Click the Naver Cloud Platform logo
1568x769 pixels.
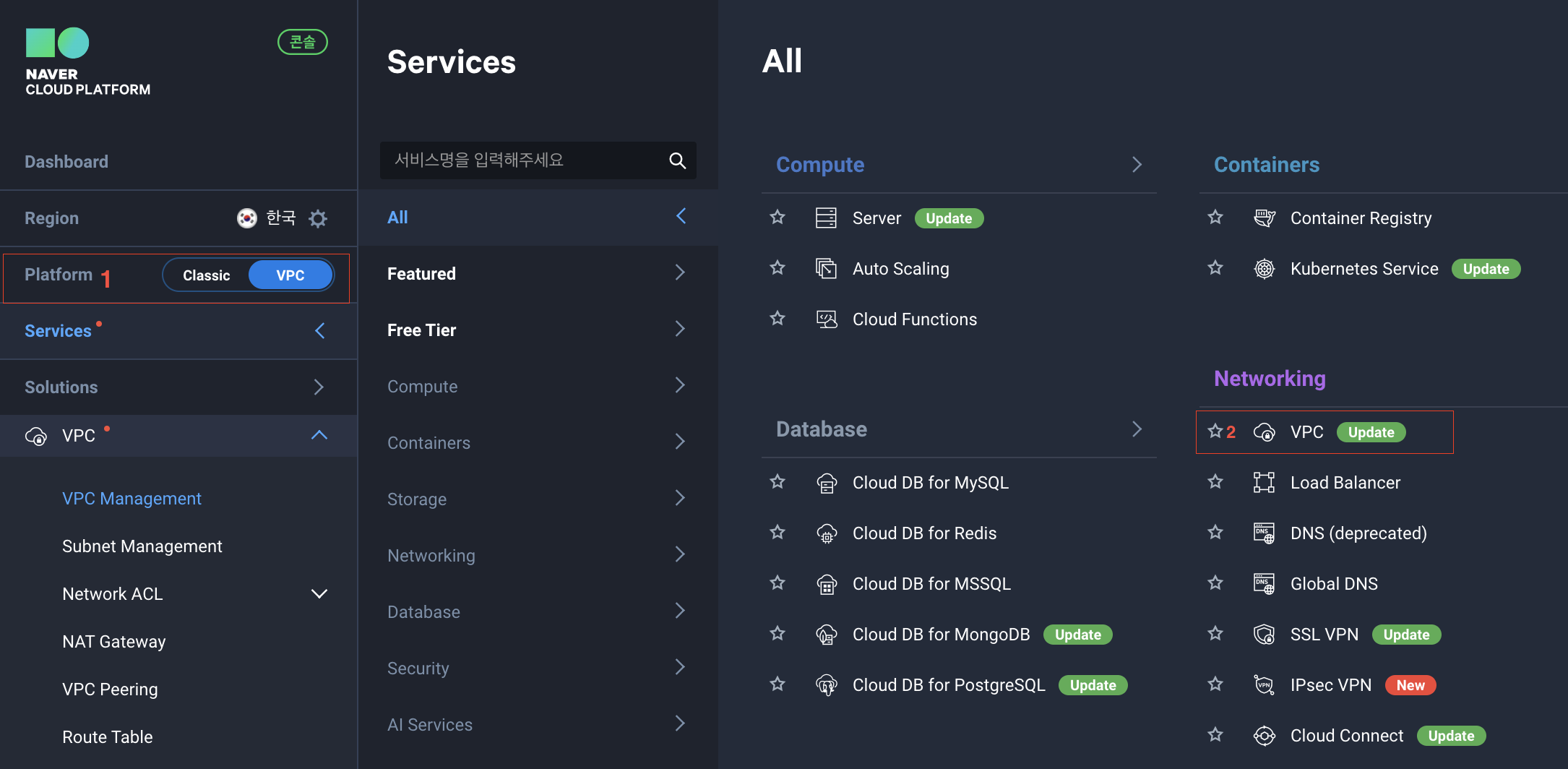87,62
